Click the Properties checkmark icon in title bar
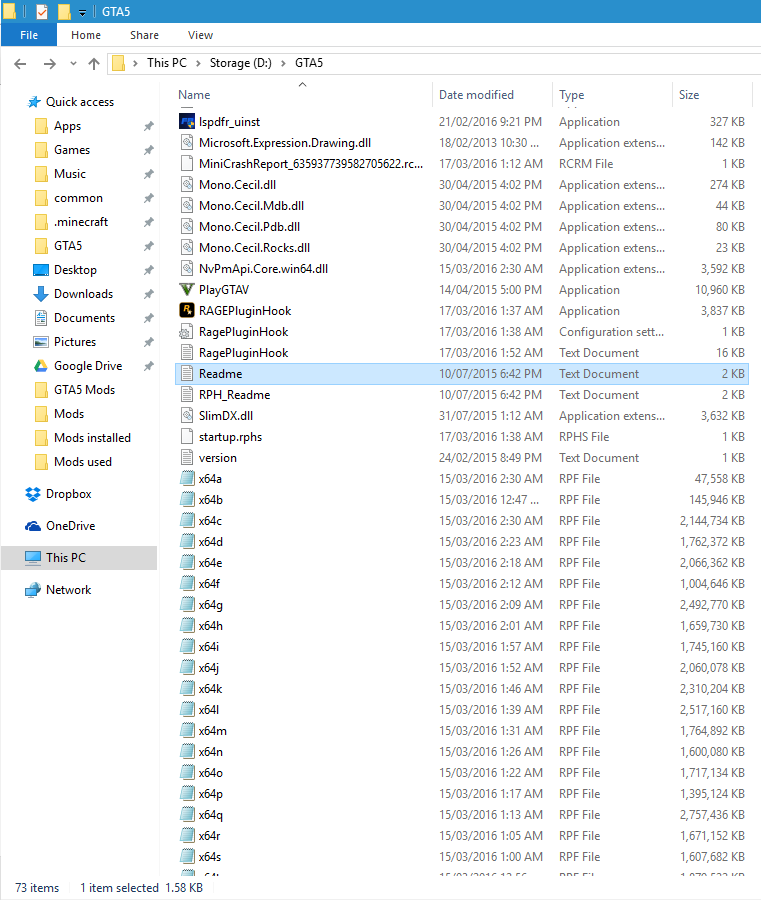 pyautogui.click(x=42, y=11)
